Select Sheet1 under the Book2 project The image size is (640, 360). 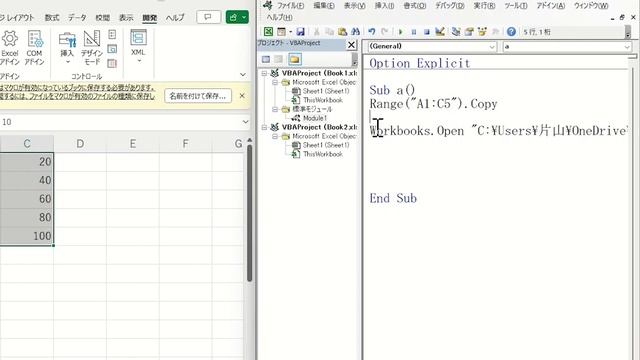tap(326, 145)
